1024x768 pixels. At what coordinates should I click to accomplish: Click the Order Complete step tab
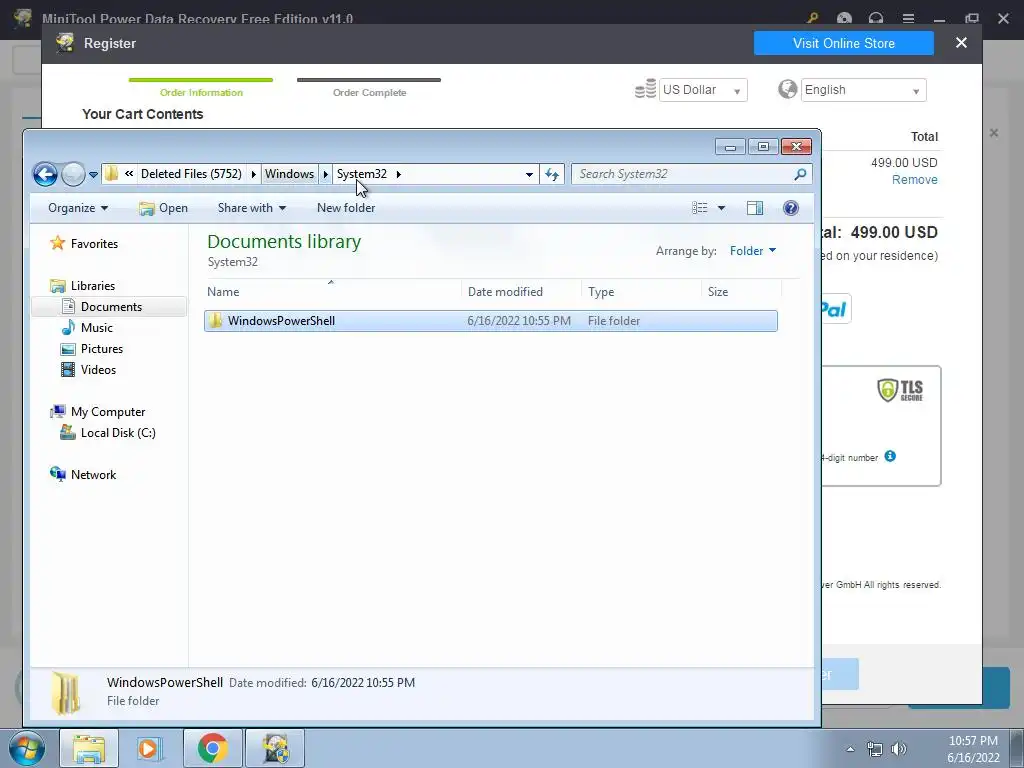pos(369,87)
